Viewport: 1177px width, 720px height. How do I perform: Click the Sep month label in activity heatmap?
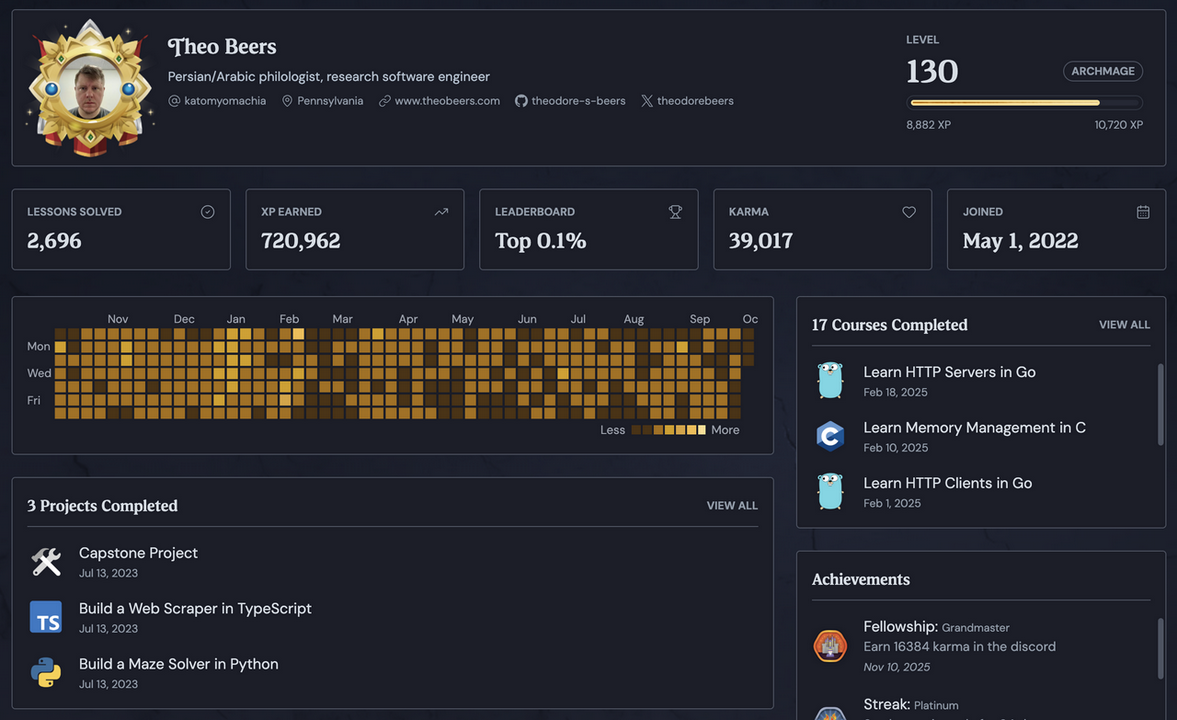(700, 319)
